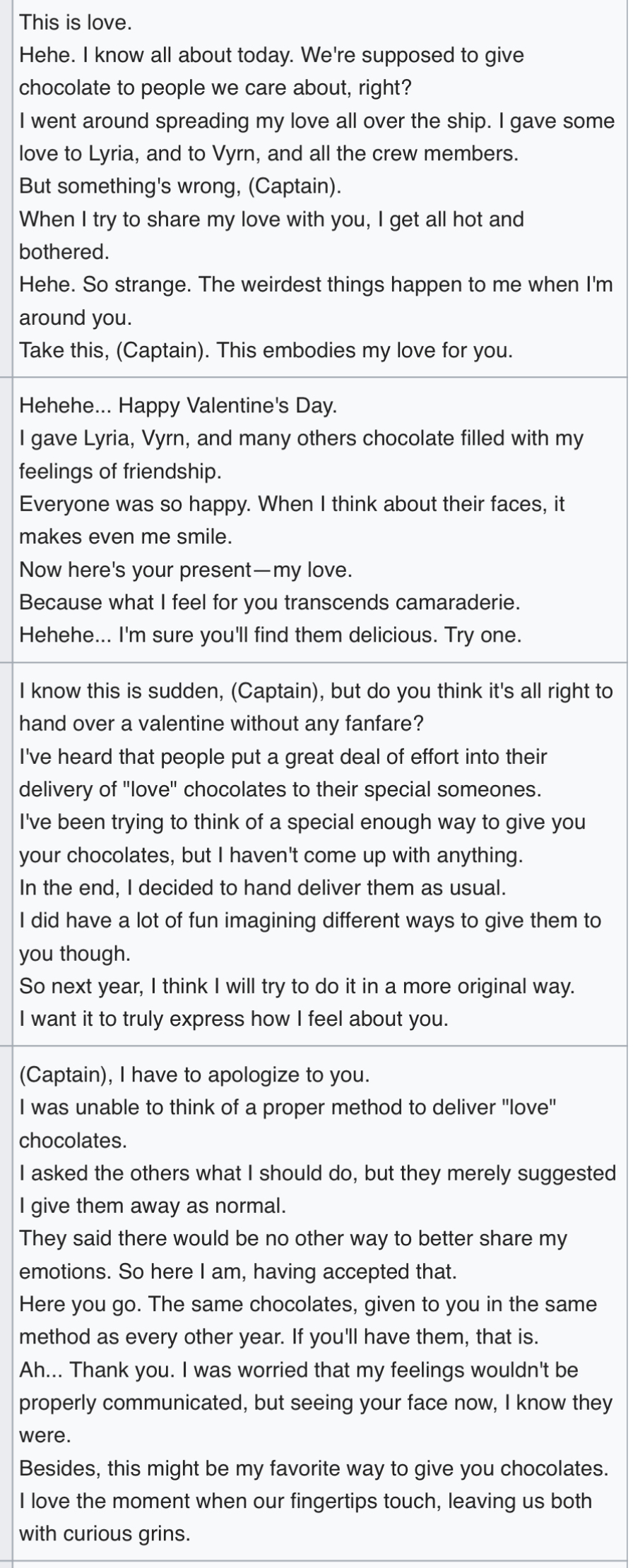Screen dimensions: 633x1568
Task: Click the line "But something's wrong, (Captain)."
Action: point(181,186)
